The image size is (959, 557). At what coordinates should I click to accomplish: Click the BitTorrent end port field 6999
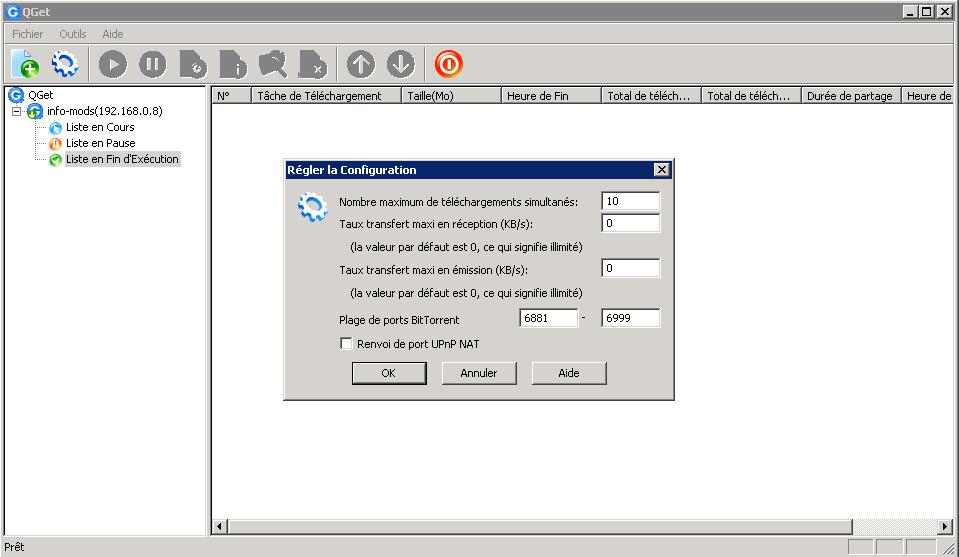pyautogui.click(x=631, y=318)
